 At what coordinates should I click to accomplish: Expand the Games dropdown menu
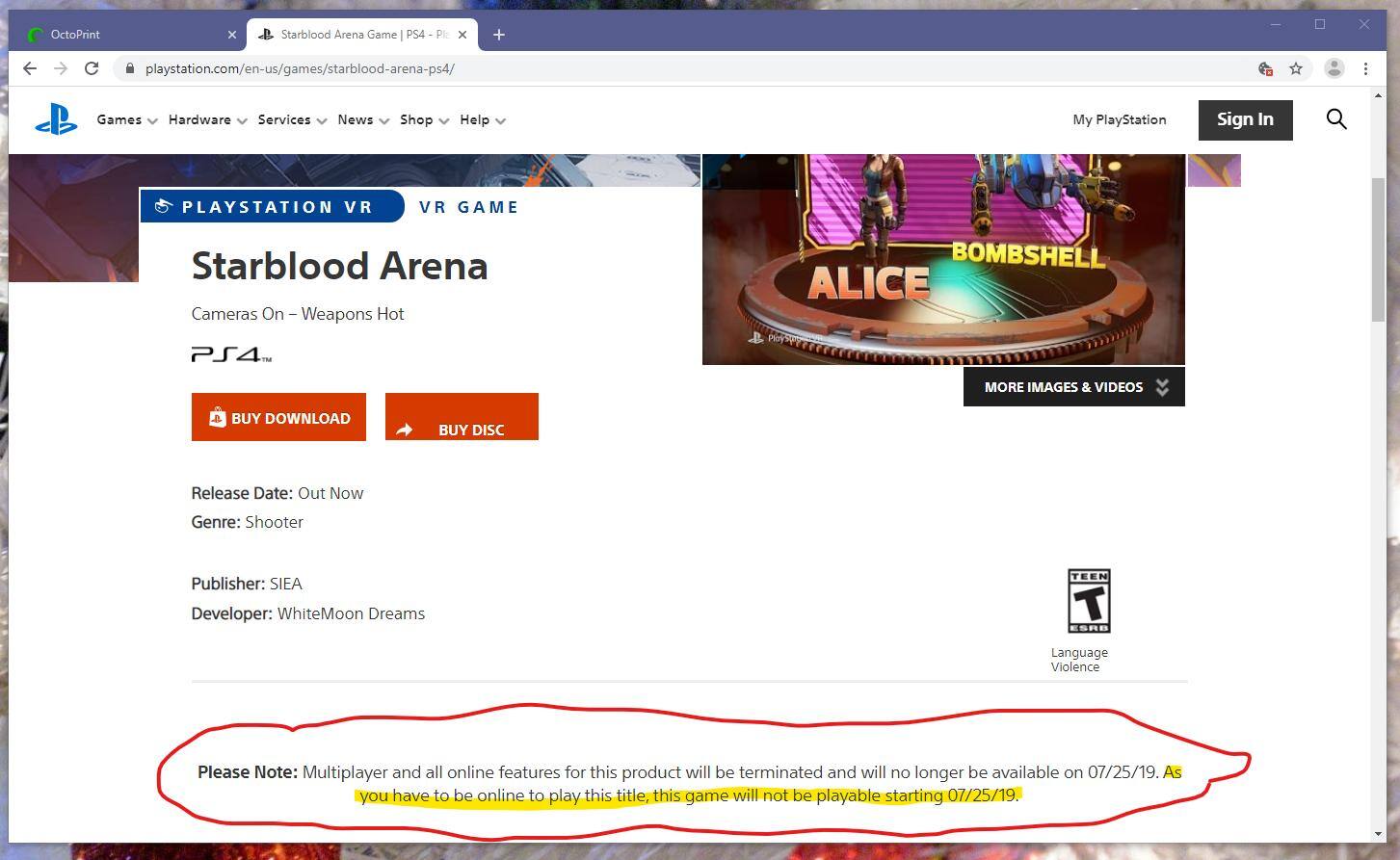click(x=126, y=120)
